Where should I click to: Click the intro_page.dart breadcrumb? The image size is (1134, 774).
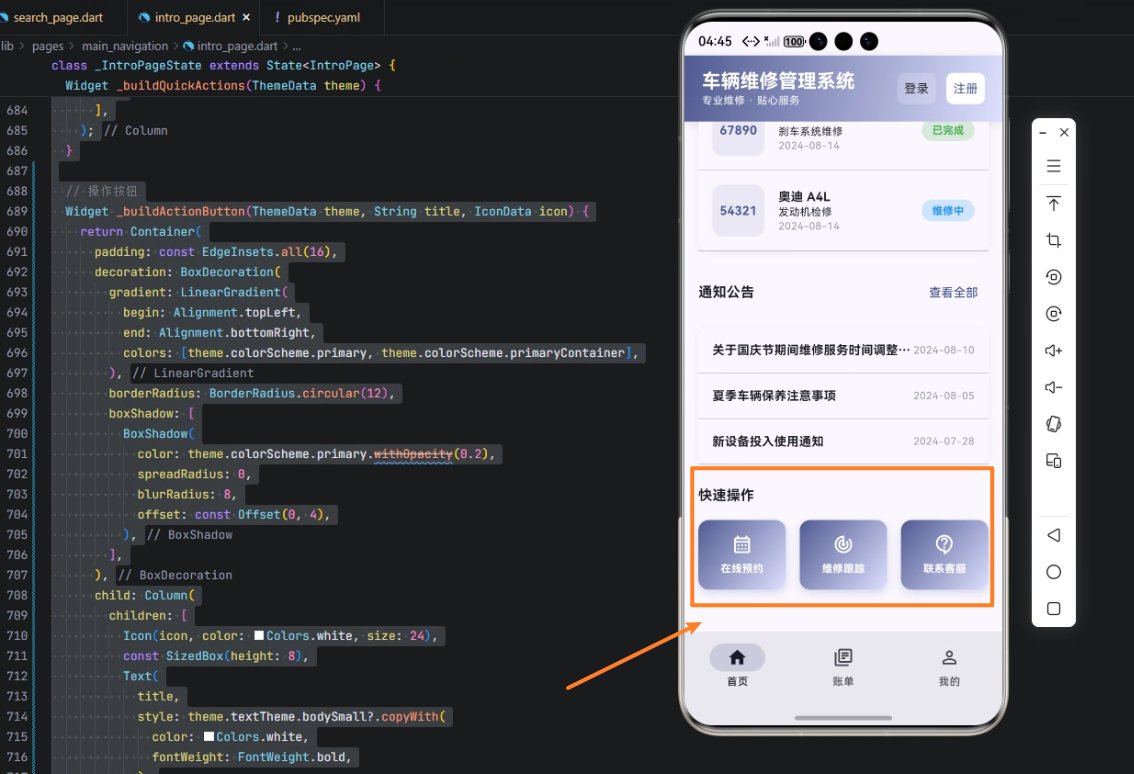[x=236, y=46]
